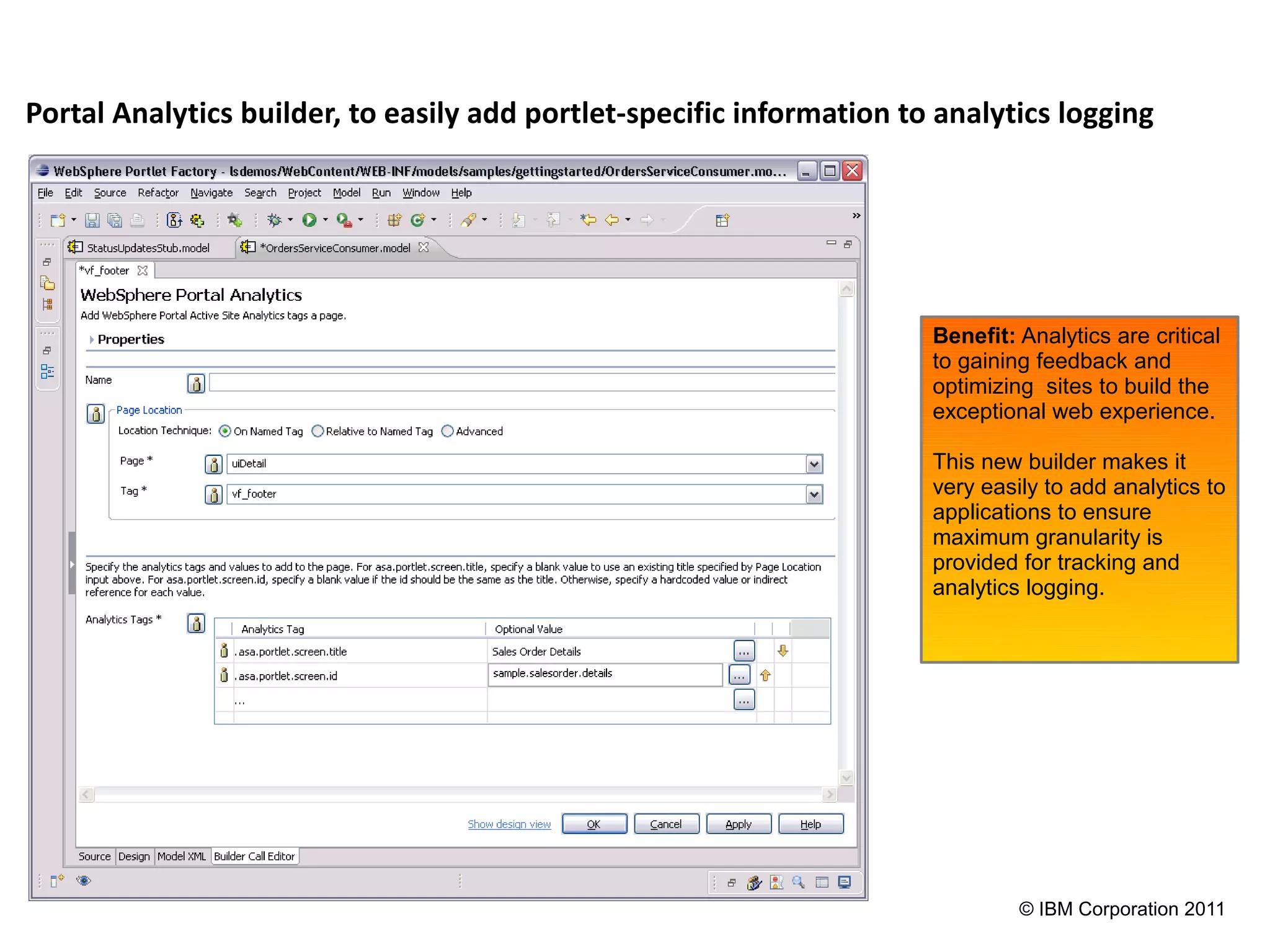This screenshot has height=952, width=1270.
Task: Click the profile icon next to Tag field
Action: click(x=213, y=494)
